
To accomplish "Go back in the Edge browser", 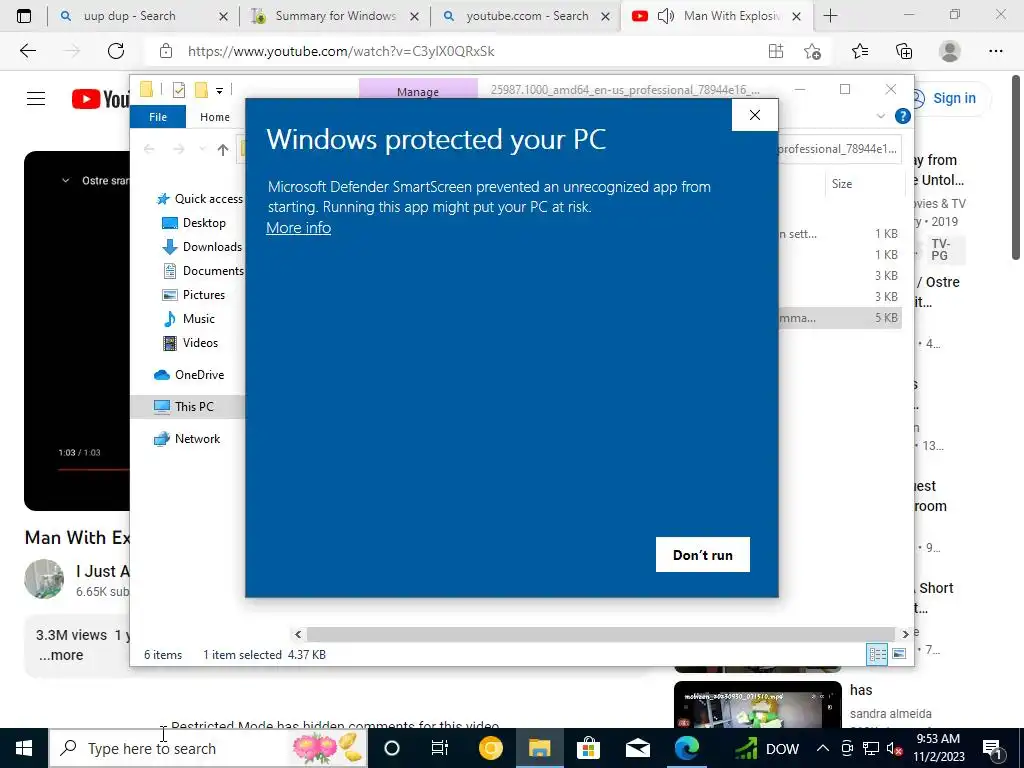I will click(x=27, y=51).
